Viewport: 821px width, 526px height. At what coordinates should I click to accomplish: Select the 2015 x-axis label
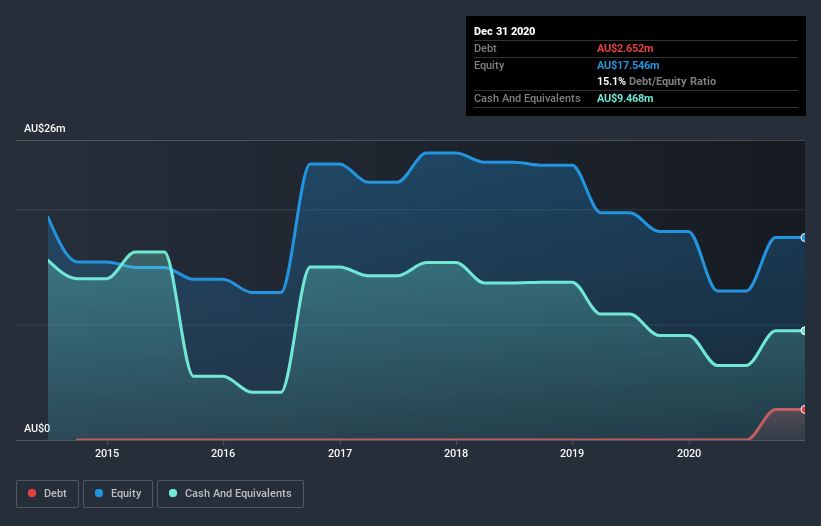[x=107, y=453]
